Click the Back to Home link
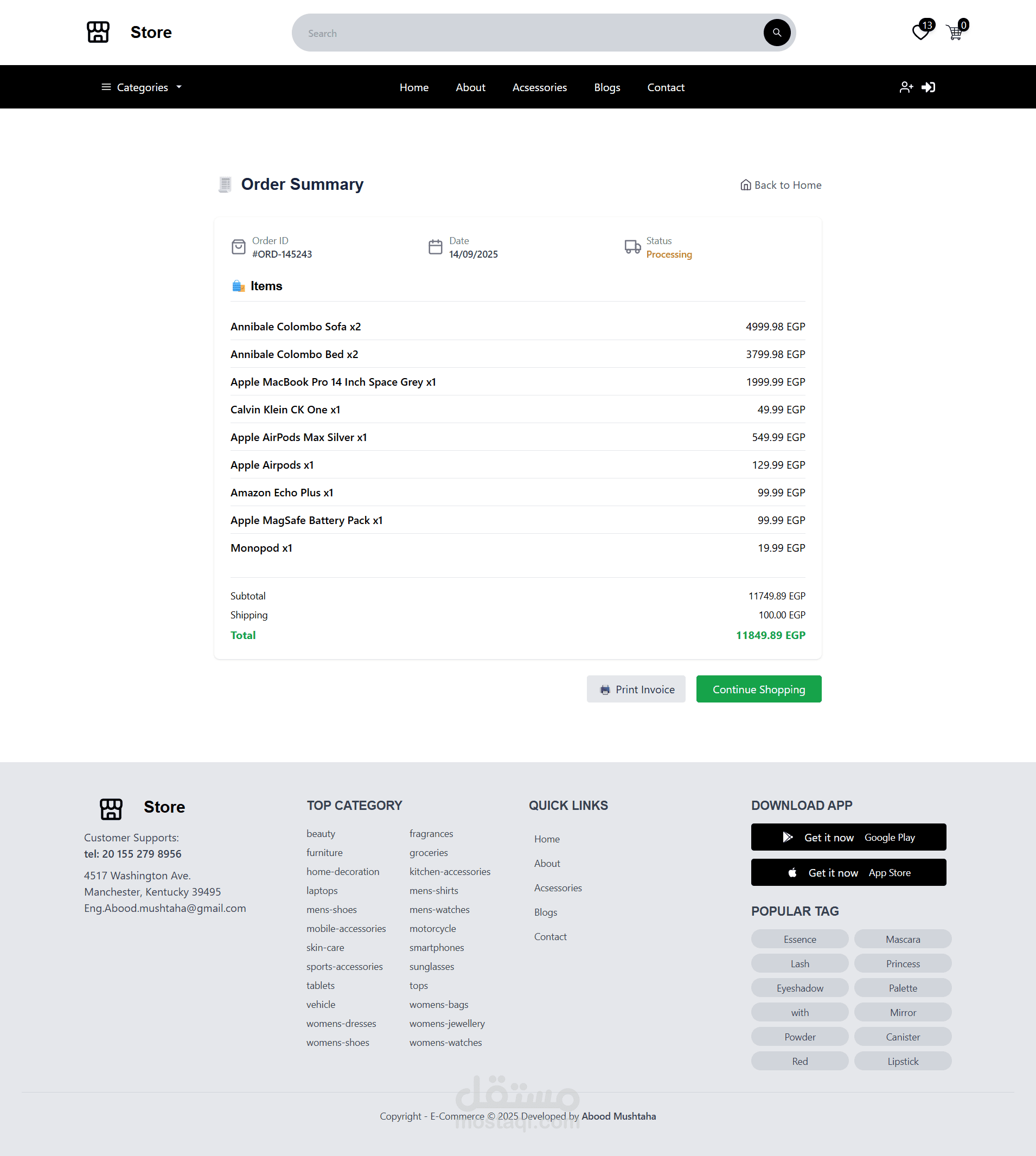This screenshot has height=1156, width=1036. point(781,185)
